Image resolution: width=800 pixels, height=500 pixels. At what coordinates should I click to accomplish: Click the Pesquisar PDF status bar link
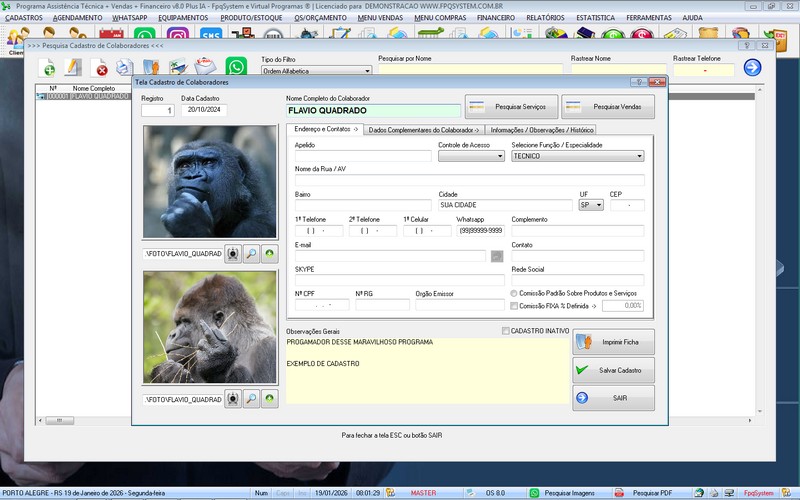click(652, 493)
